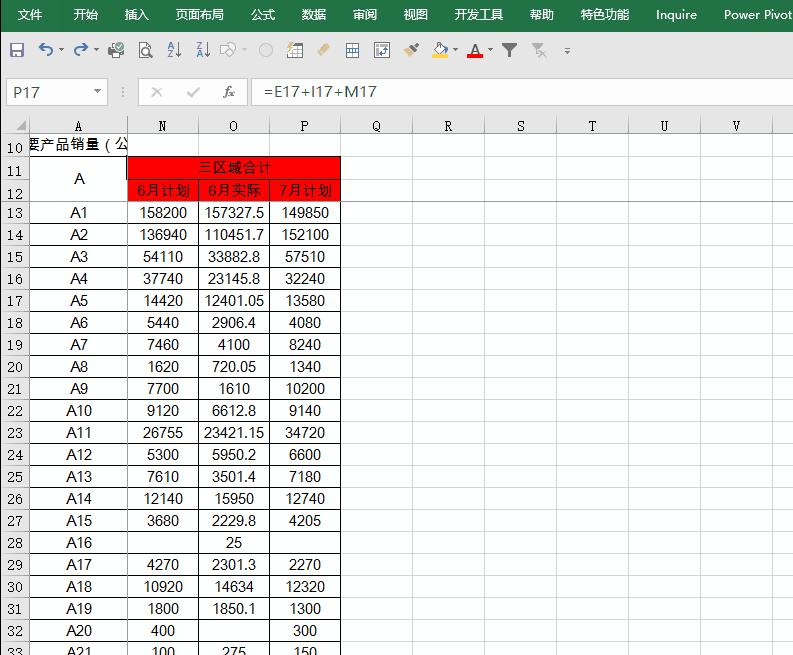Viewport: 793px width, 655px height.
Task: Click the font color red A swatch
Action: [x=474, y=50]
